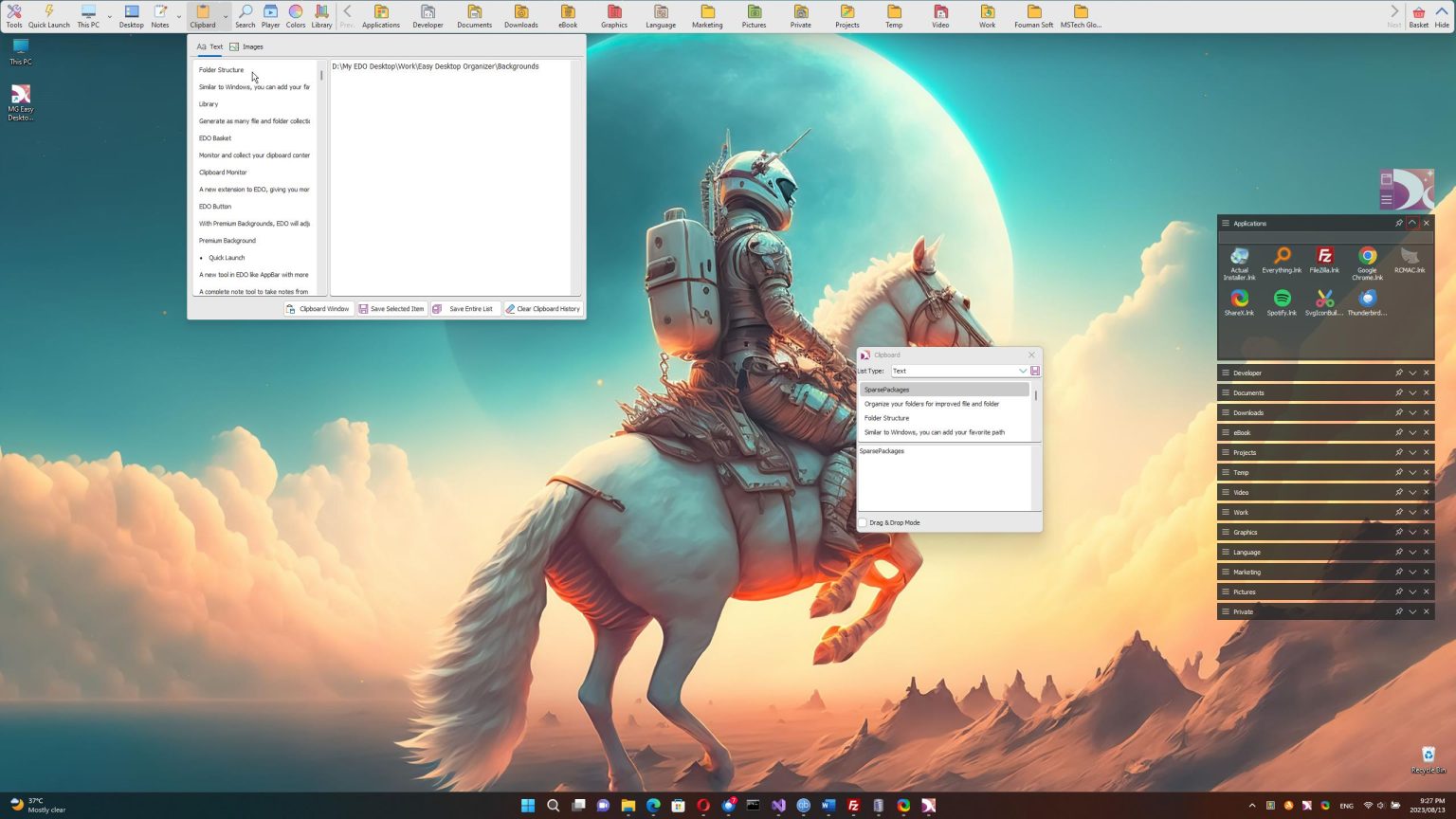
Task: Pin the Downloads basket
Action: [x=1399, y=412]
